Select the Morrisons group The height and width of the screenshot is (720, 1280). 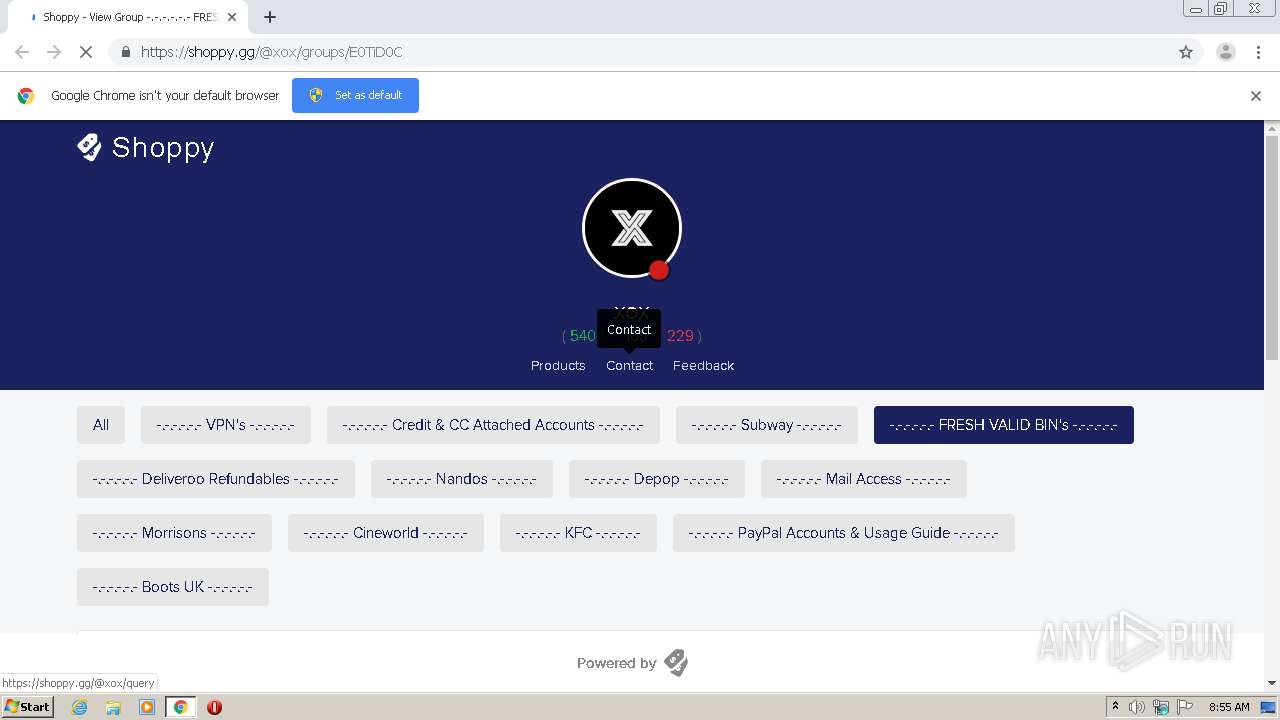(174, 533)
